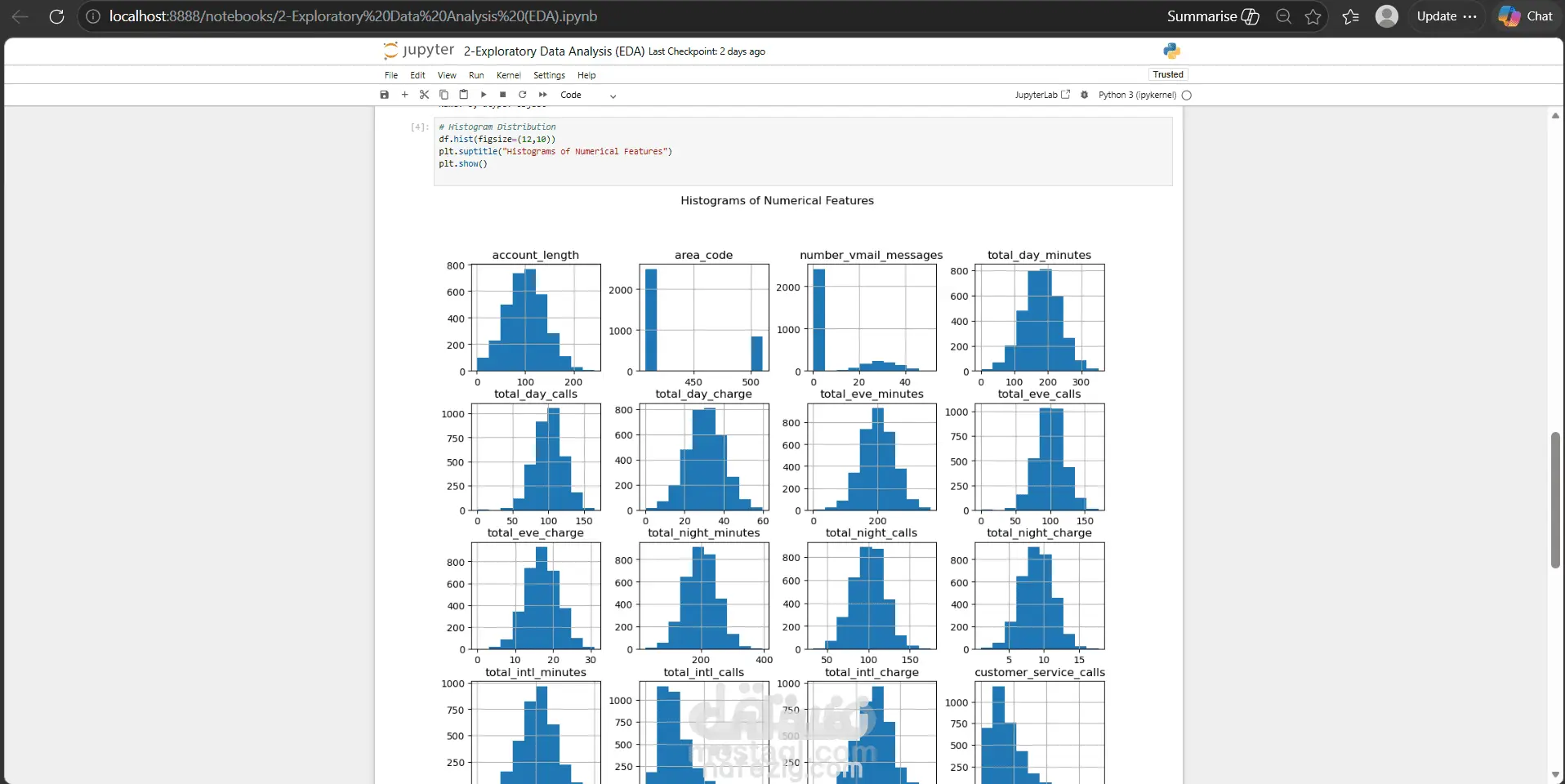
Task: Interrupt the kernel using the stop icon
Action: point(503,95)
